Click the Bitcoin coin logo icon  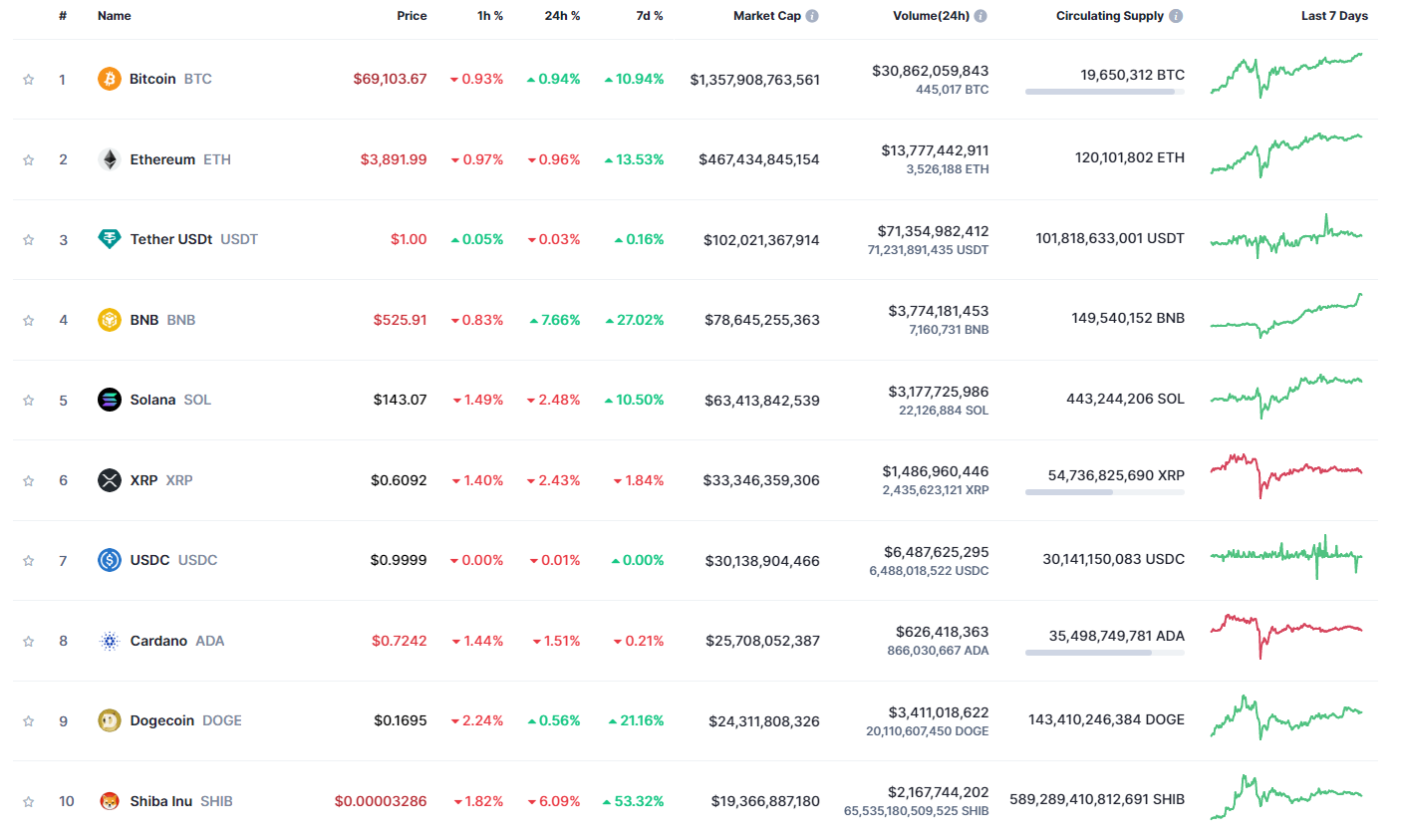click(110, 79)
